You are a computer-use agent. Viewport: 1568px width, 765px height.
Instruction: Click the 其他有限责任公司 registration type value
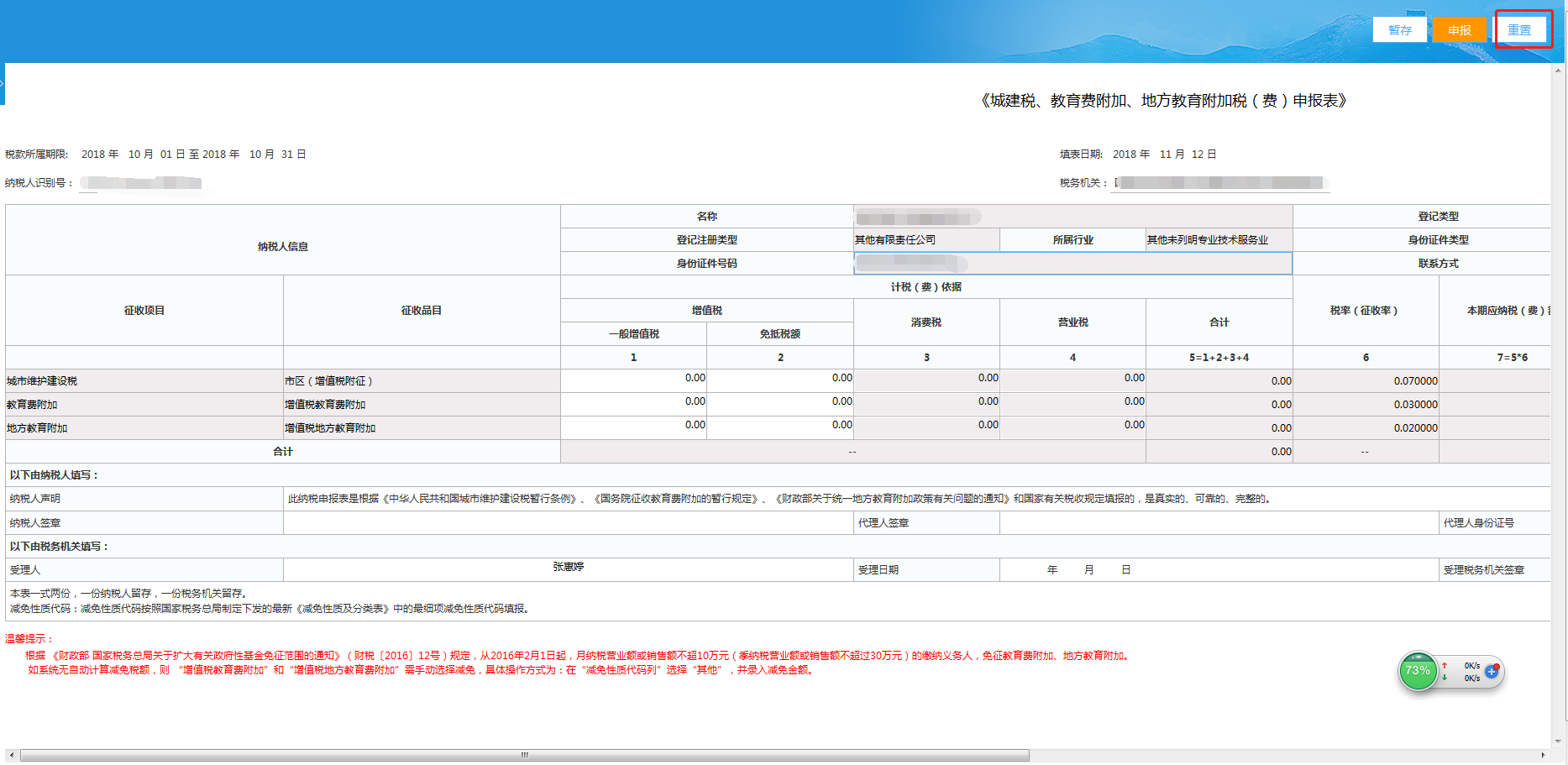926,239
